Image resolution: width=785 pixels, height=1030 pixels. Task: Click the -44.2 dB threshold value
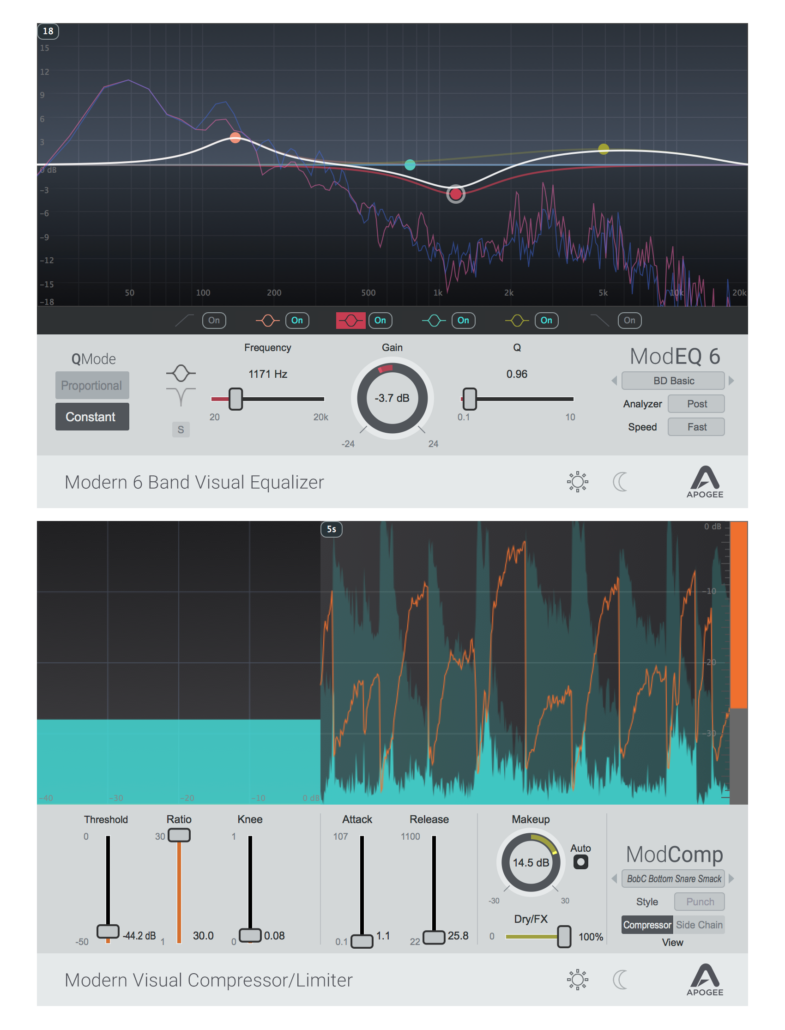pos(139,935)
